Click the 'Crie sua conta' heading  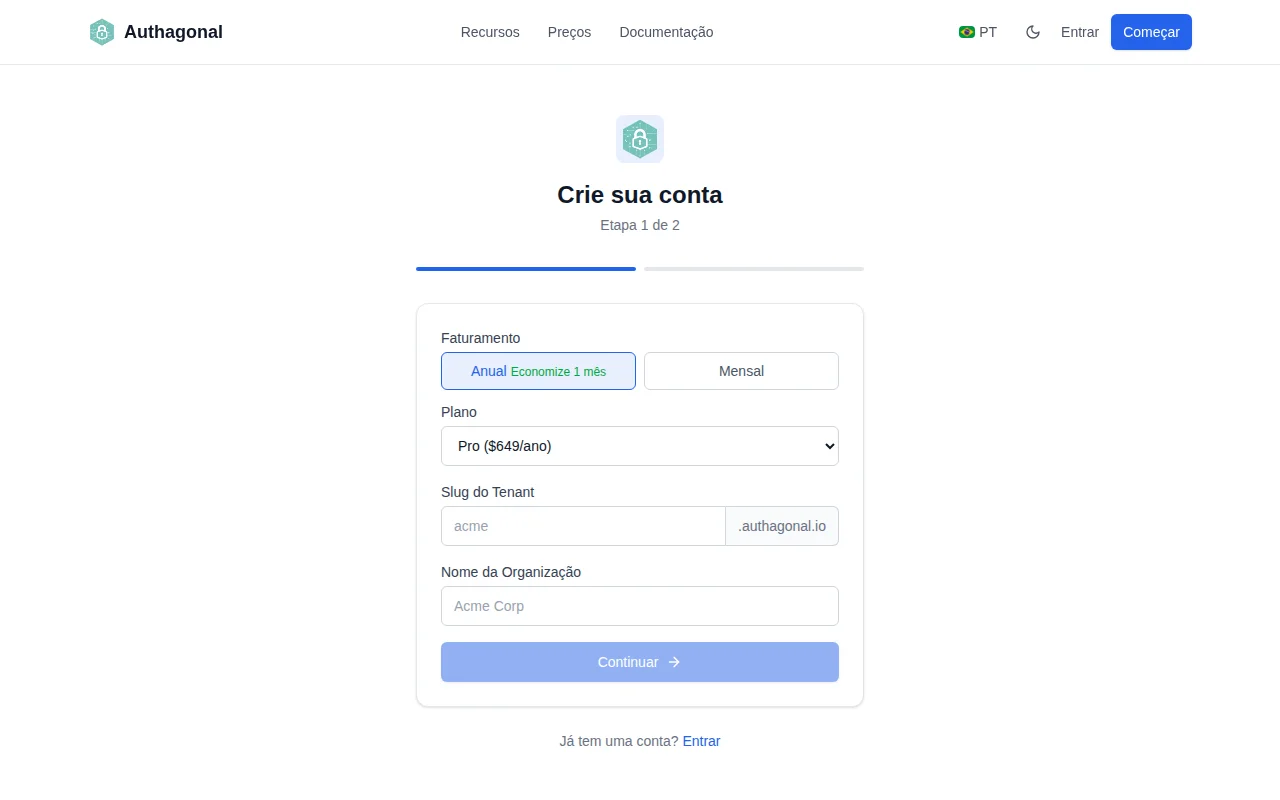(640, 195)
